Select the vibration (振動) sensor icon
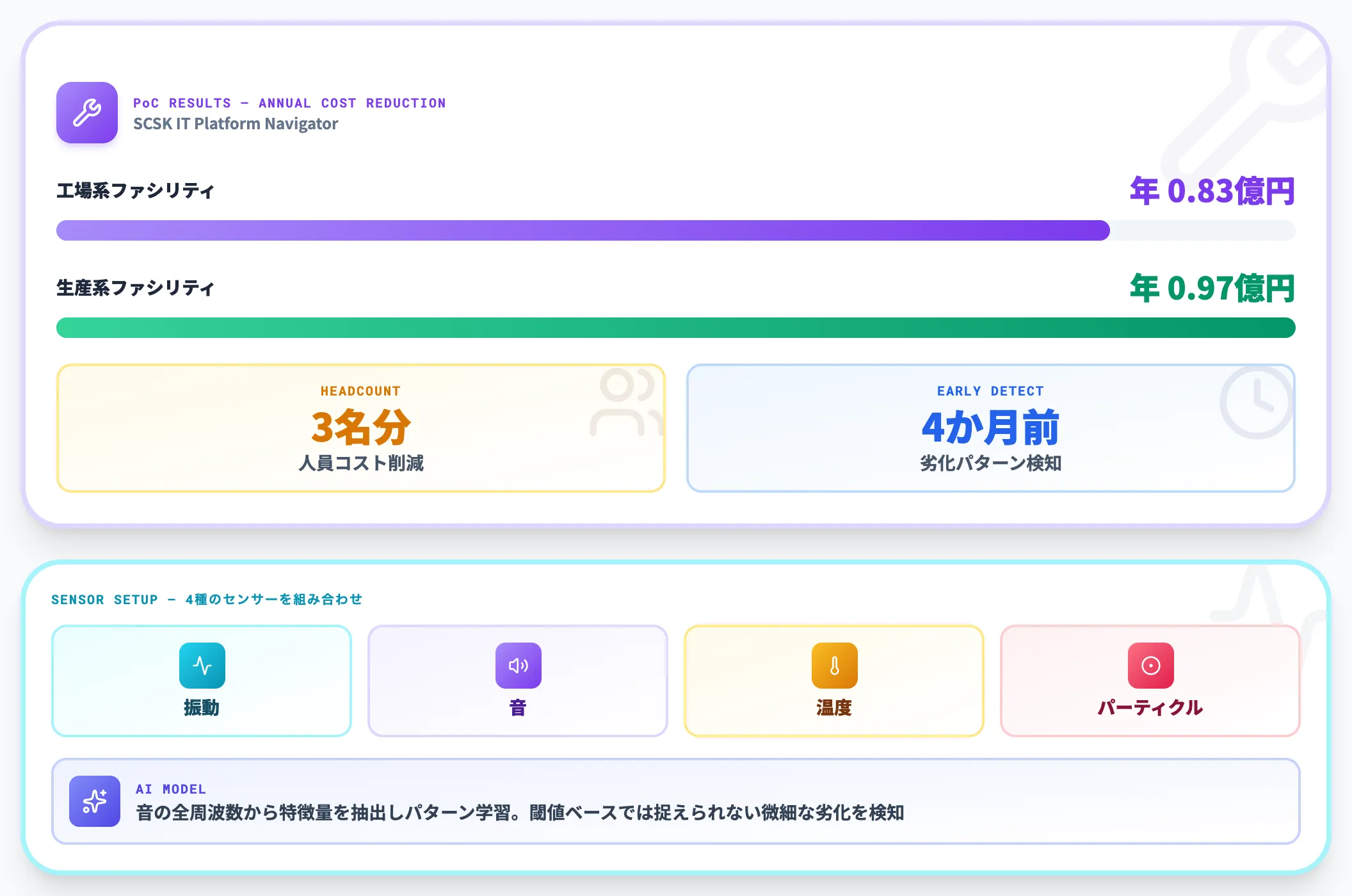The width and height of the screenshot is (1352, 896). pyautogui.click(x=201, y=666)
